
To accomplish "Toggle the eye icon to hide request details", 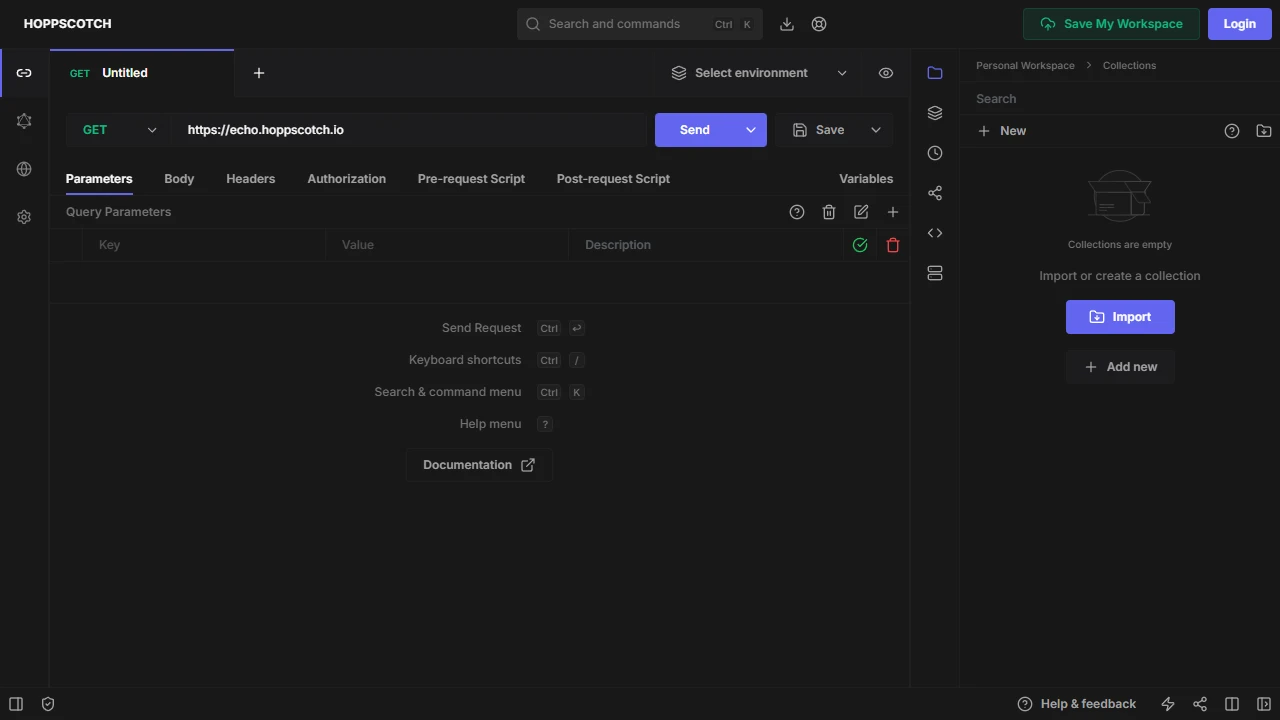I will 885,72.
